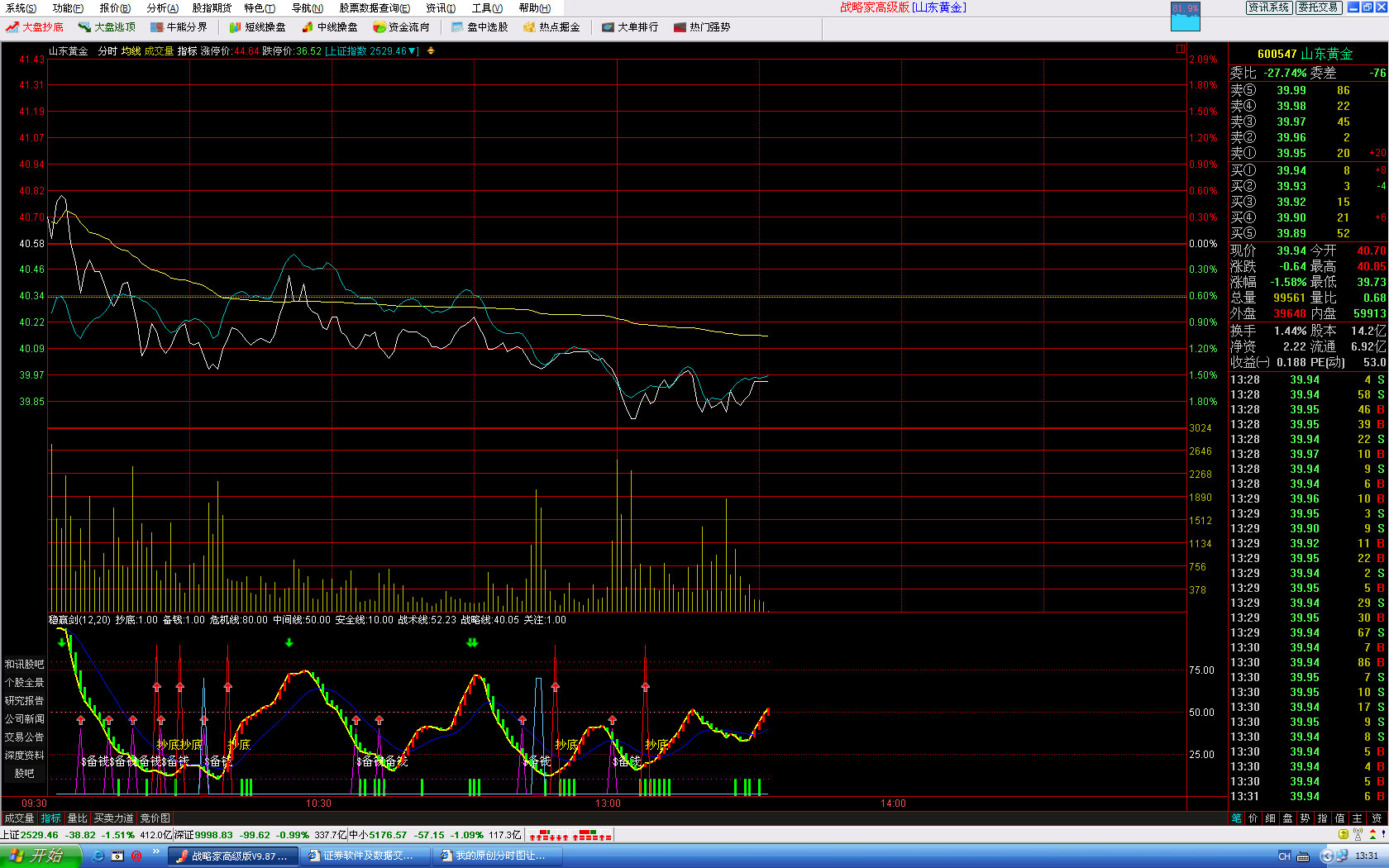Switch to the 竞价图 bottom tab
1389x868 pixels.
155,818
